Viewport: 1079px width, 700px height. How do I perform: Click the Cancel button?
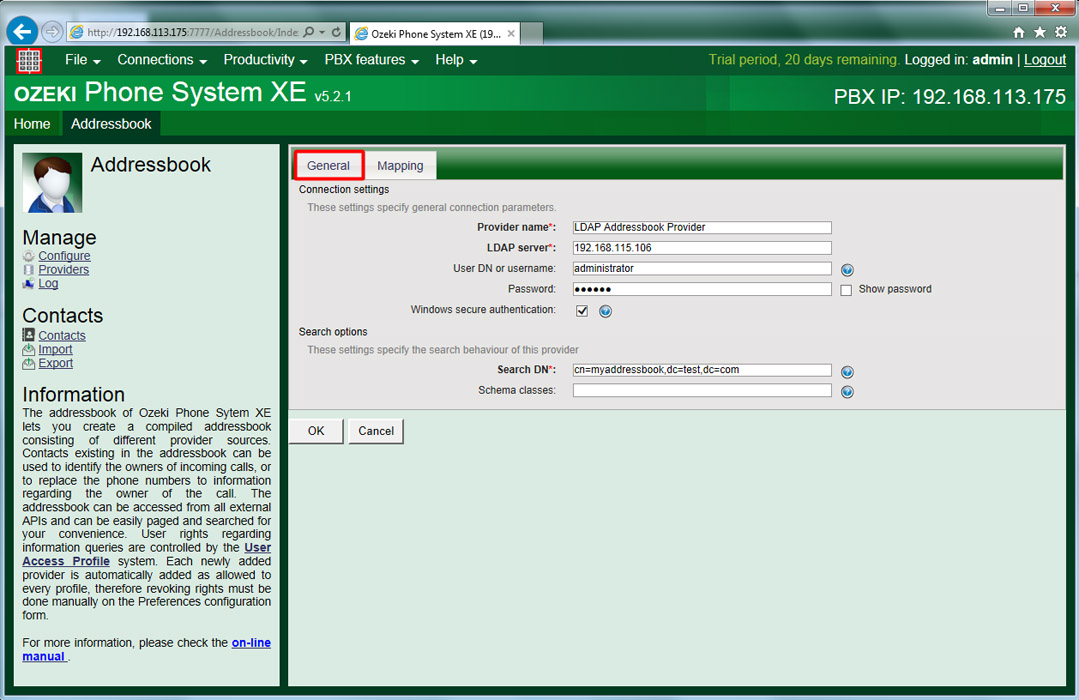(x=376, y=431)
